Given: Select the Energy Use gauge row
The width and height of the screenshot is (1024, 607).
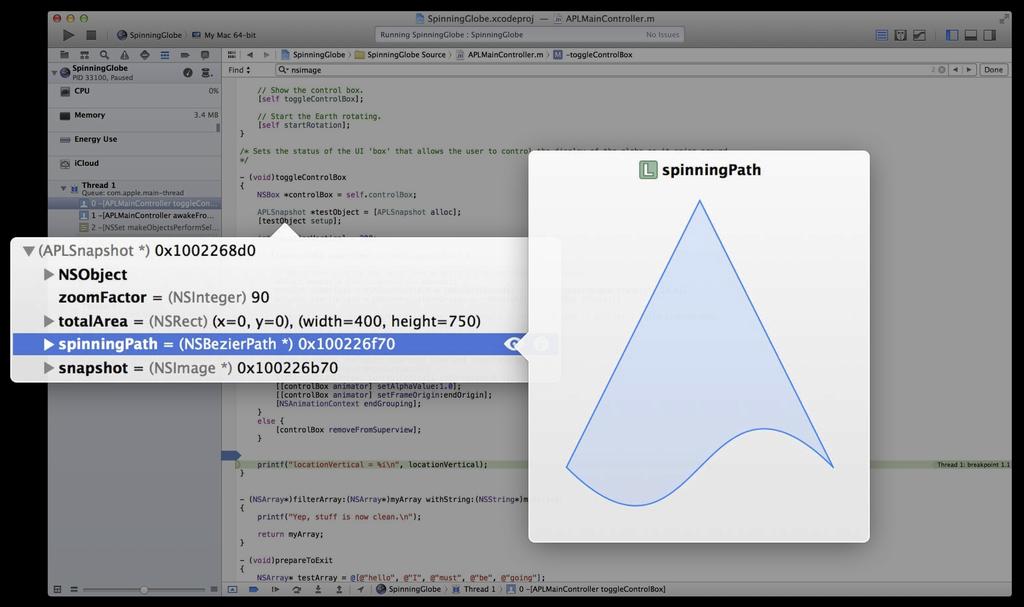Looking at the screenshot, I should tap(135, 140).
